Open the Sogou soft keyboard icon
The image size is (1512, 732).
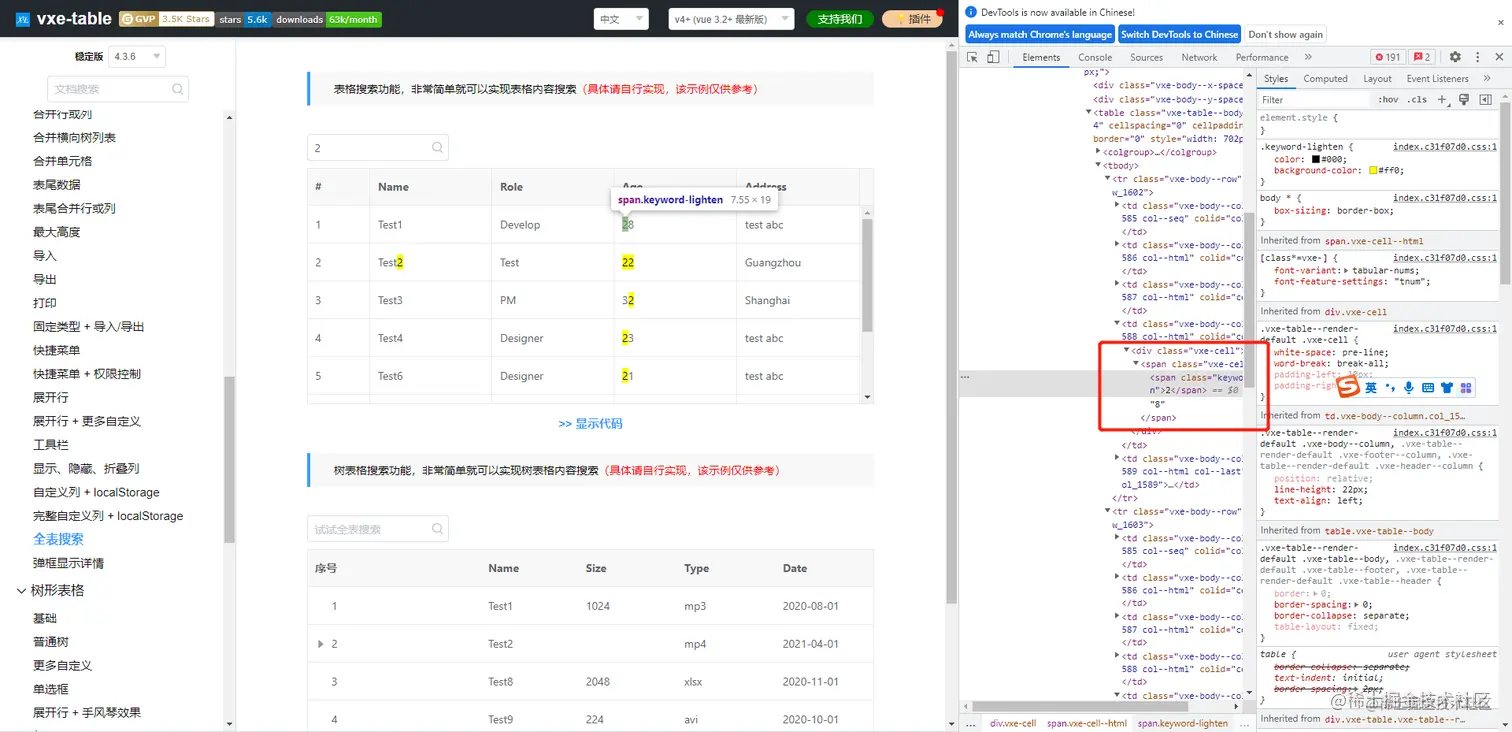pyautogui.click(x=1427, y=387)
